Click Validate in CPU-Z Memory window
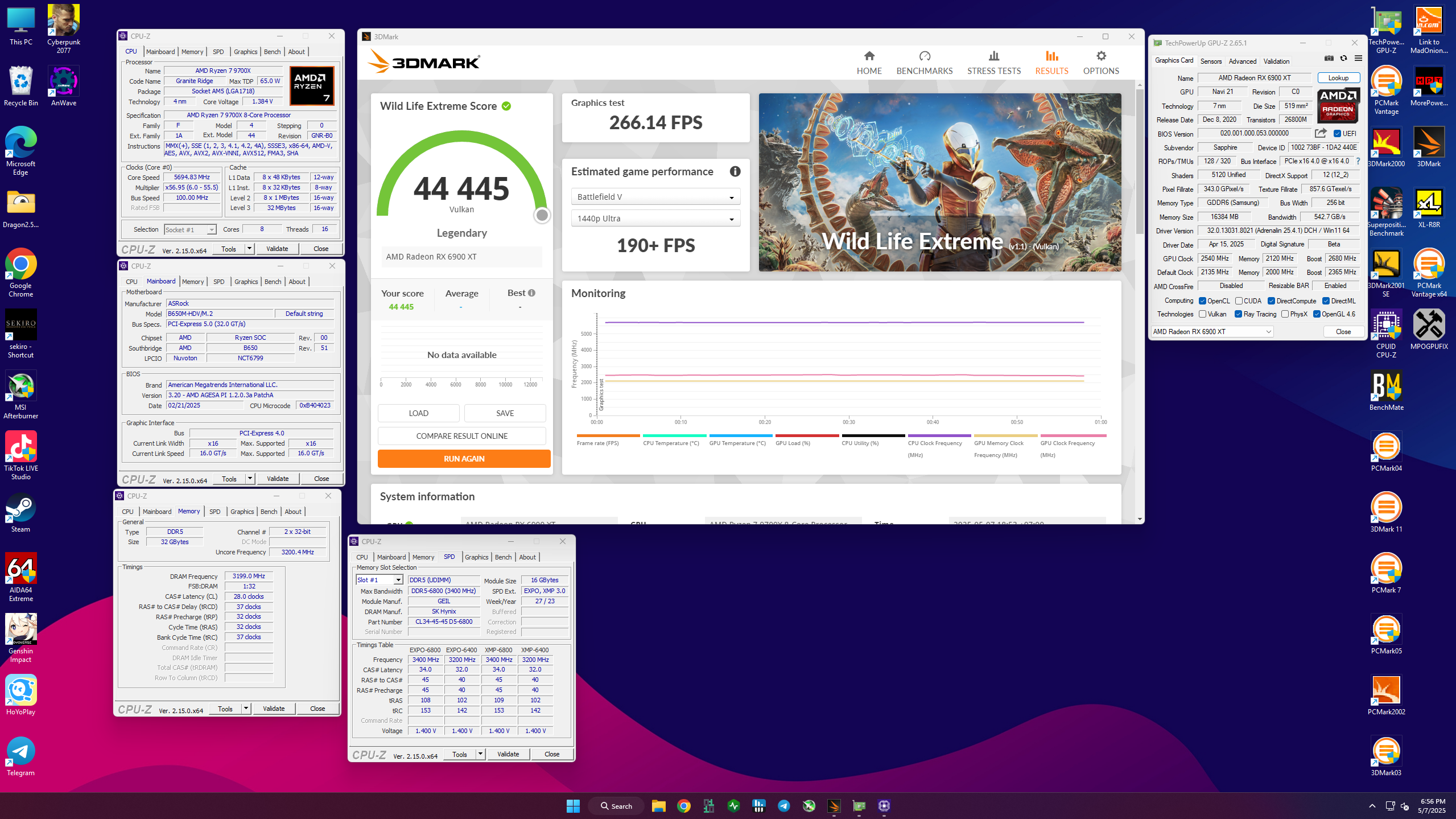The height and width of the screenshot is (819, 1456). [274, 709]
